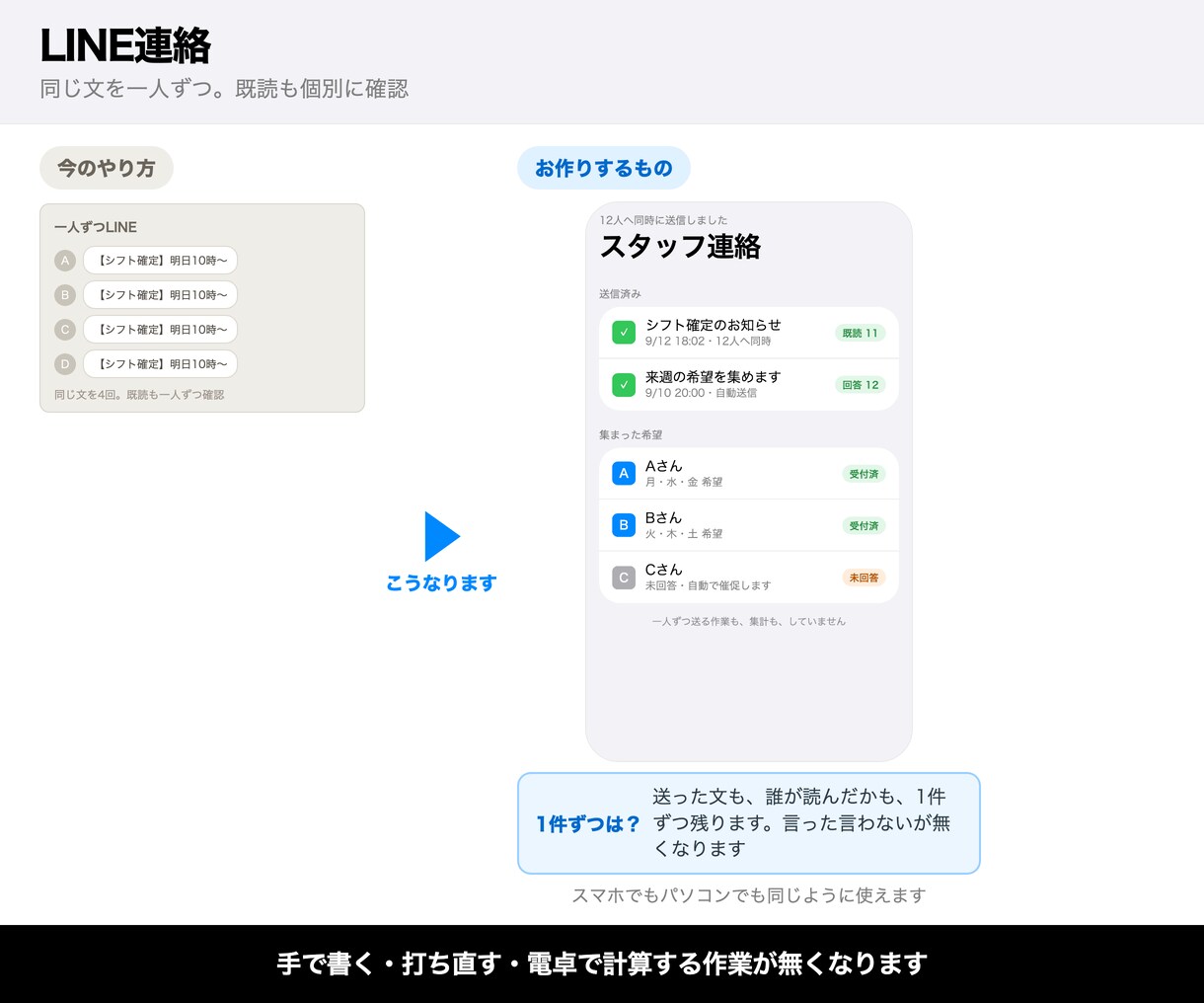Image resolution: width=1204 pixels, height=1003 pixels.
Task: Select the 今のやり方 pill label
Action: point(107,168)
